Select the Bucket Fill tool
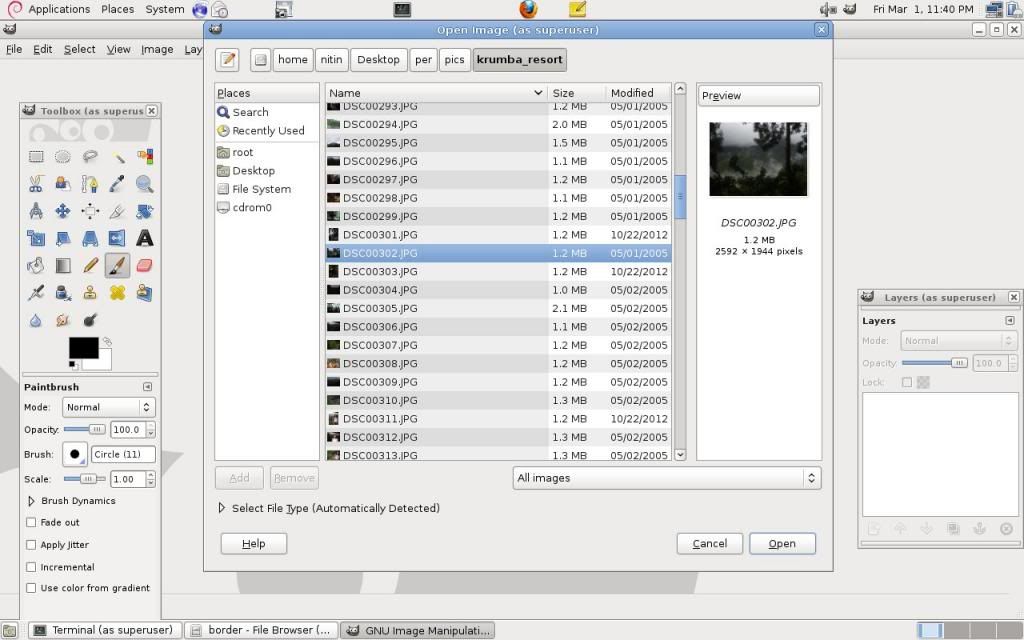The image size is (1024, 640). pyautogui.click(x=36, y=266)
